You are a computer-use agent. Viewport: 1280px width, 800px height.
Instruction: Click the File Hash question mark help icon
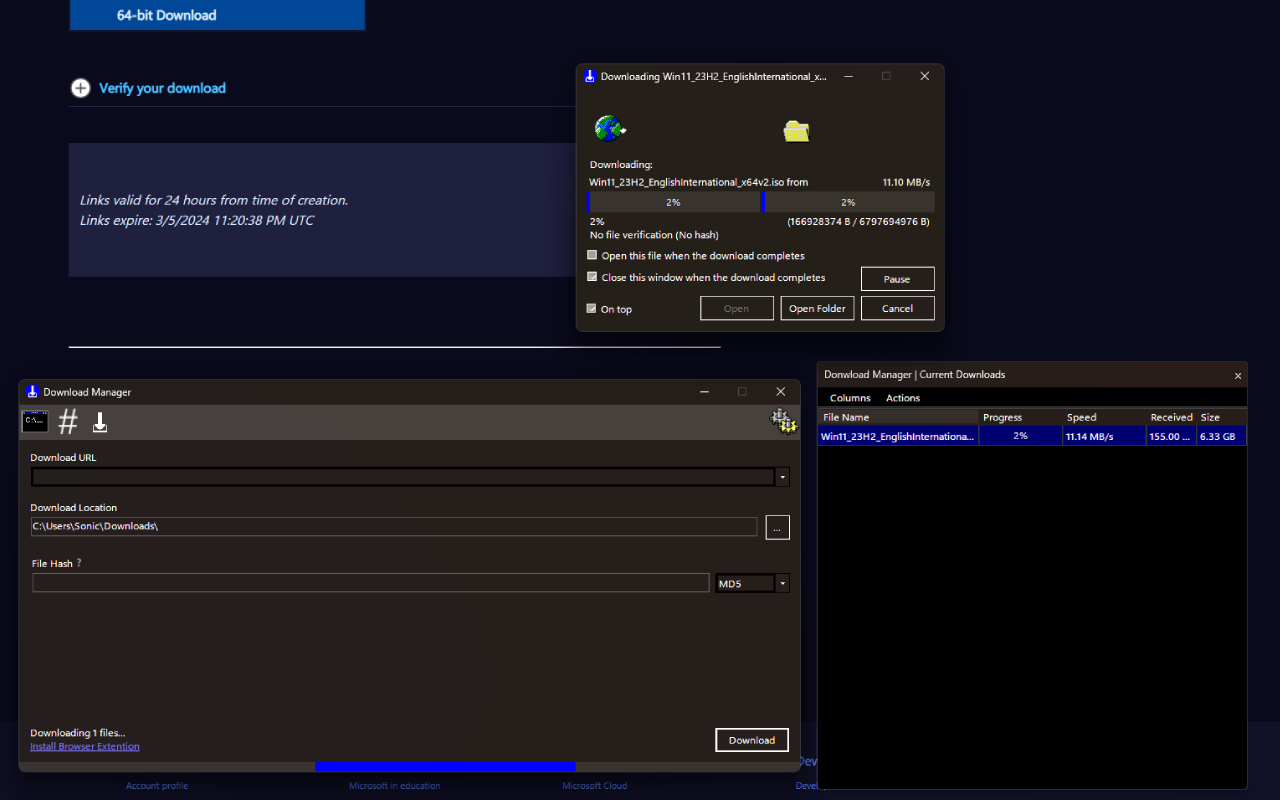click(79, 563)
